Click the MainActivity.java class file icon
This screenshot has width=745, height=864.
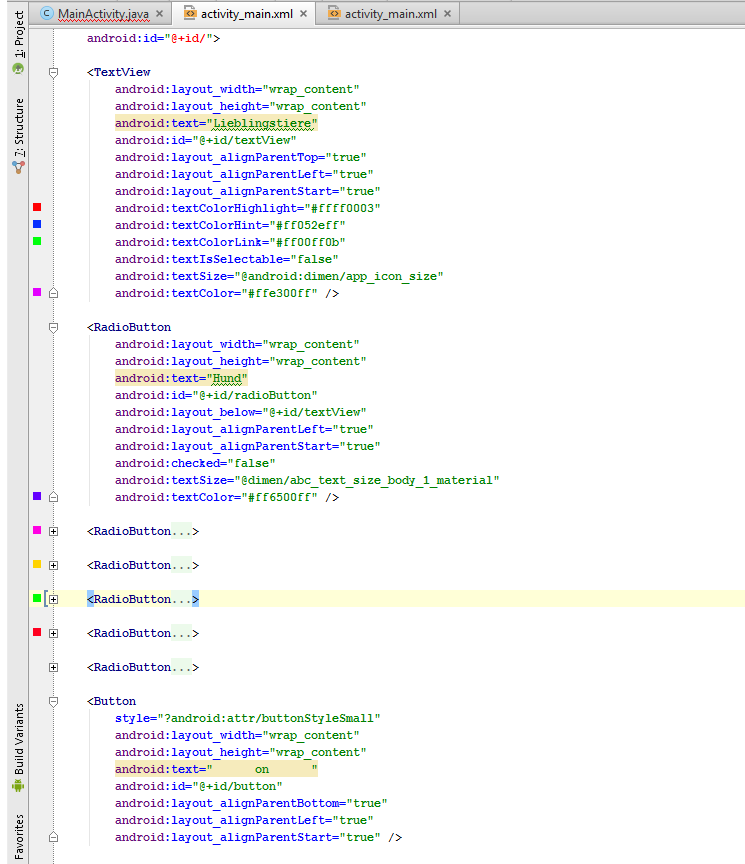pyautogui.click(x=46, y=14)
